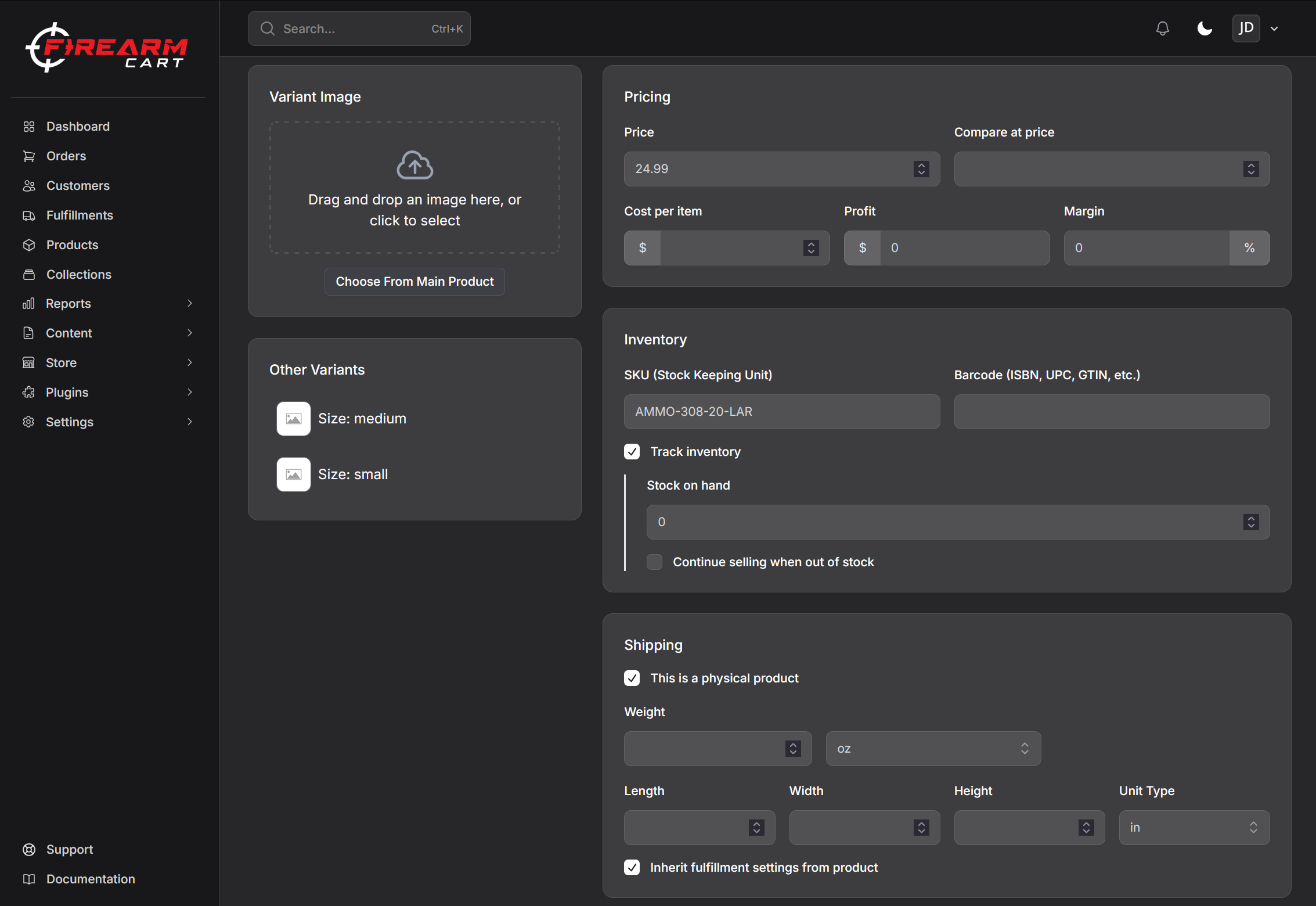
Task: Click the Firearm Cart logo
Action: pyautogui.click(x=107, y=48)
